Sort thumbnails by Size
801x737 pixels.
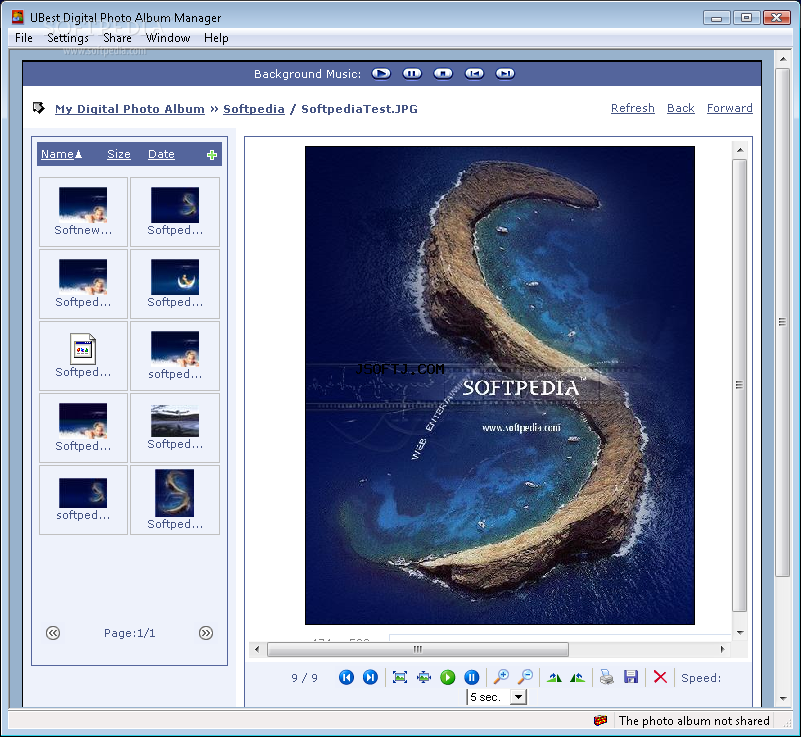(x=119, y=154)
